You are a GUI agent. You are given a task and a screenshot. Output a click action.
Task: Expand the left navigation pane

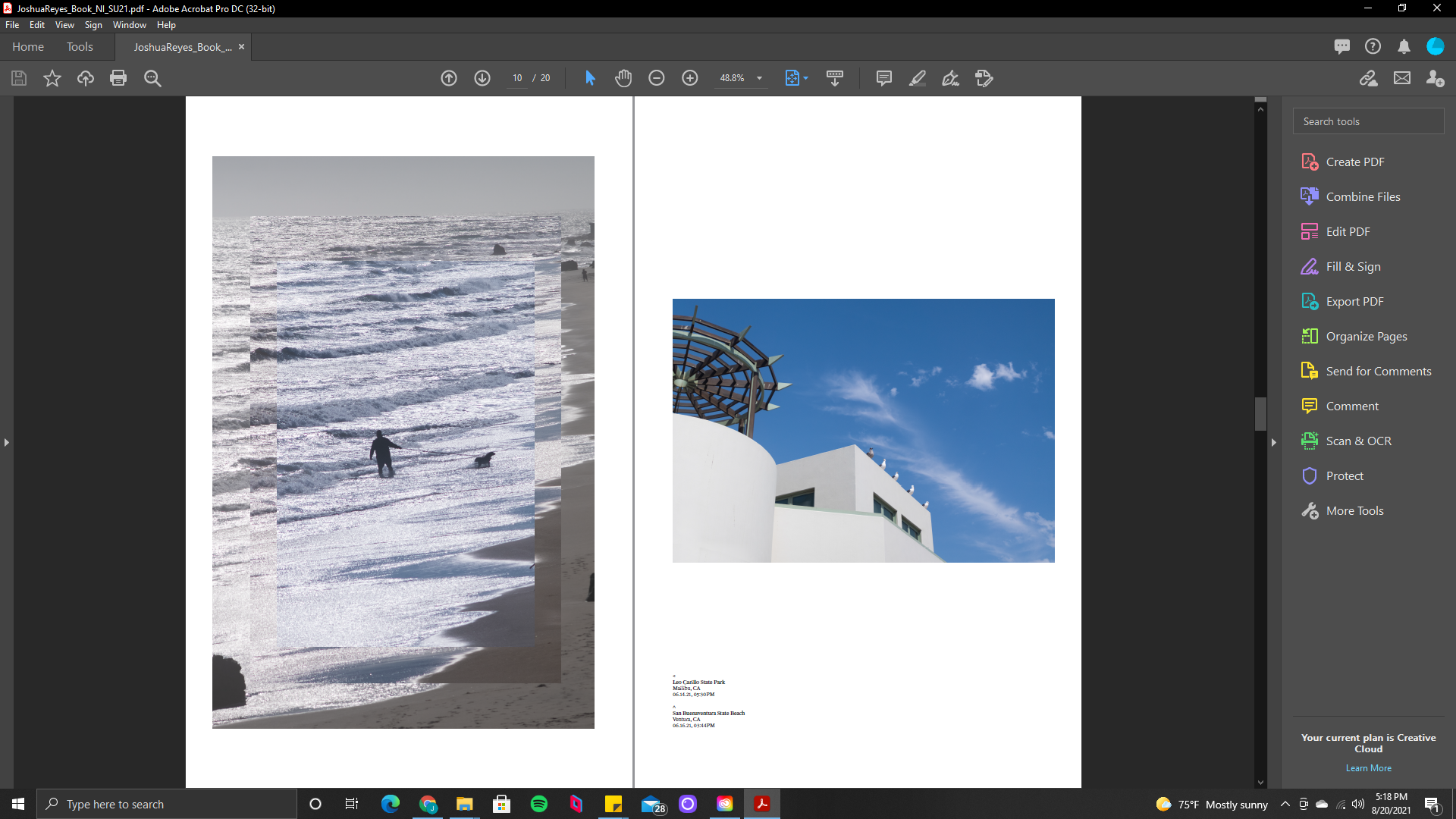(7, 442)
